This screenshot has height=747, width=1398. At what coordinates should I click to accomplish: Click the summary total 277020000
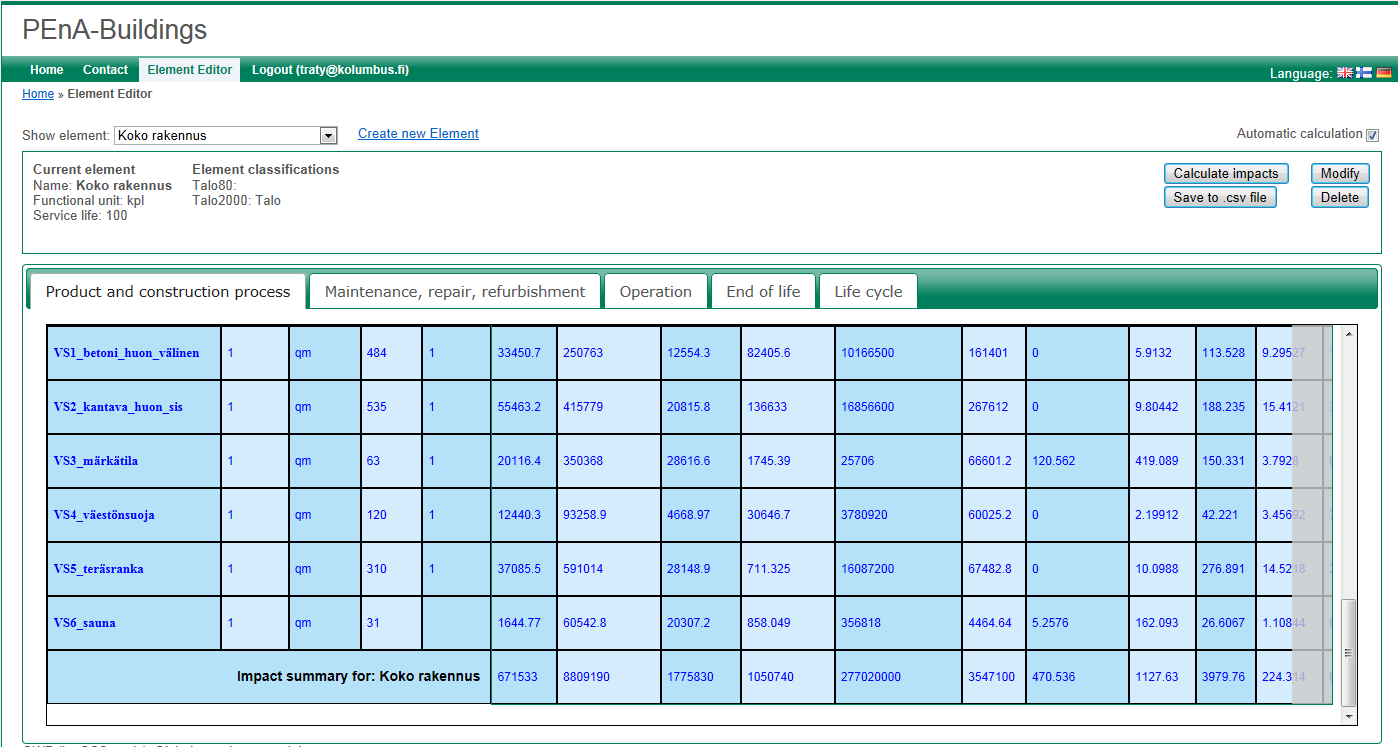click(871, 677)
